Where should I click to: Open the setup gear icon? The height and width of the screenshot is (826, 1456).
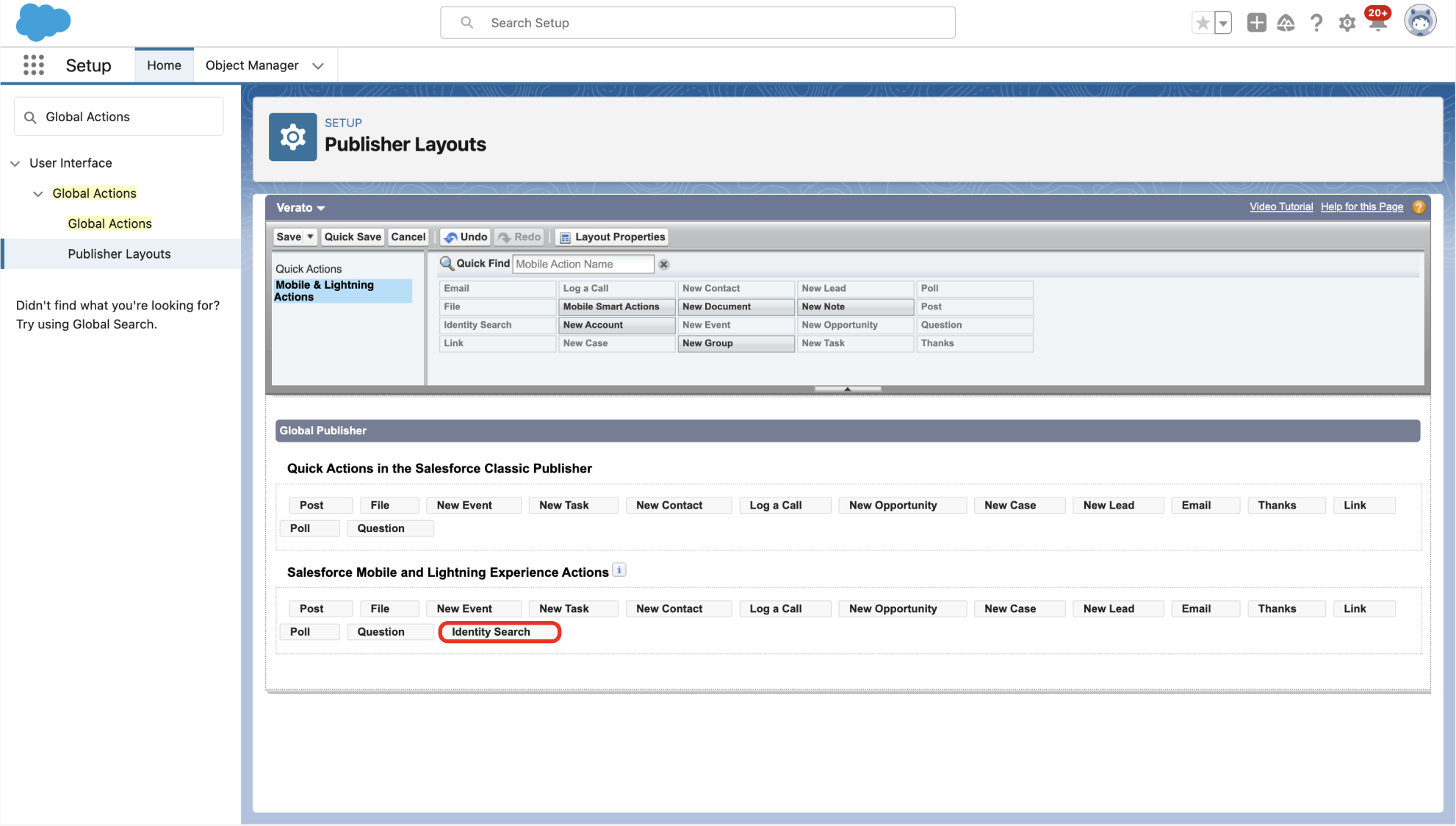pos(1347,24)
